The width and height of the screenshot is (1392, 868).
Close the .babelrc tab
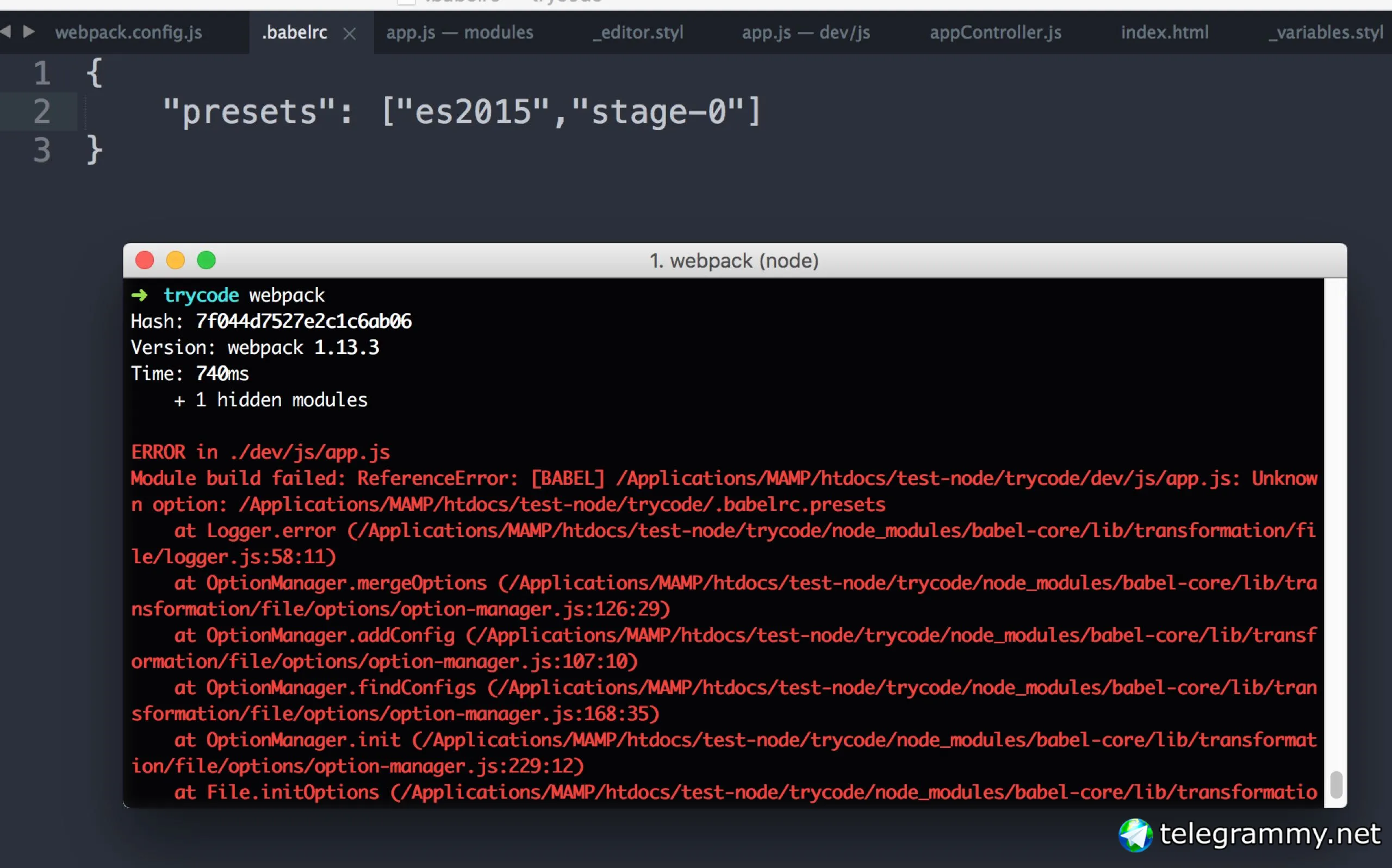point(349,34)
